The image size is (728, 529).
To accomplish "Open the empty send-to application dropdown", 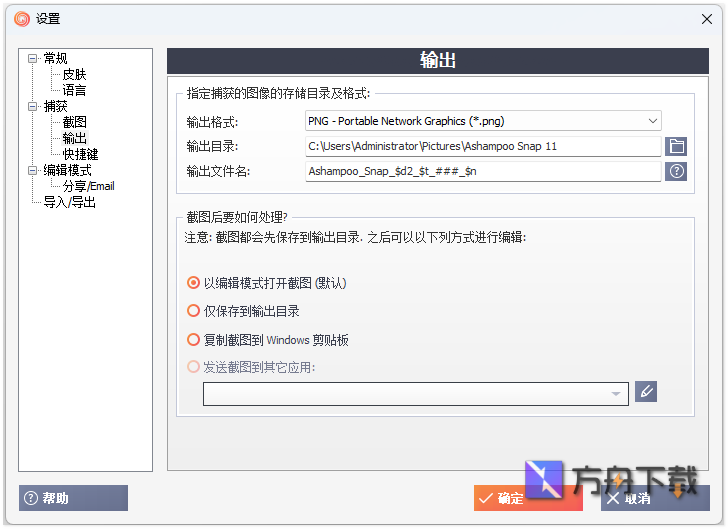I will [x=416, y=394].
